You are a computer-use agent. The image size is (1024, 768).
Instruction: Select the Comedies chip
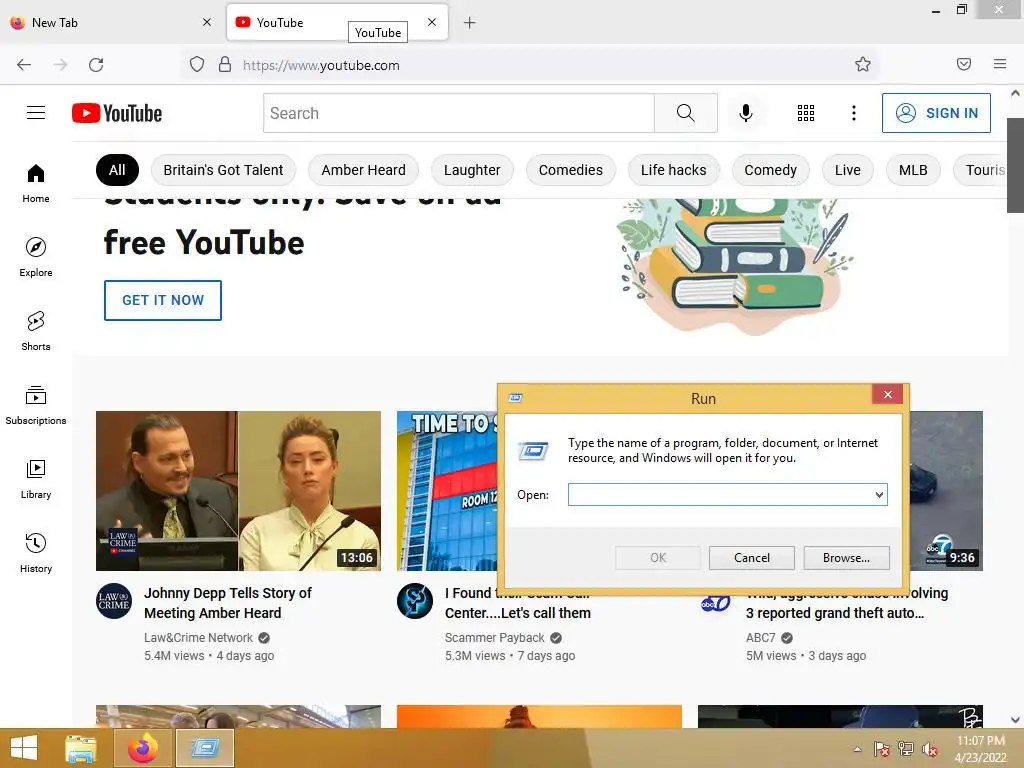[571, 170]
